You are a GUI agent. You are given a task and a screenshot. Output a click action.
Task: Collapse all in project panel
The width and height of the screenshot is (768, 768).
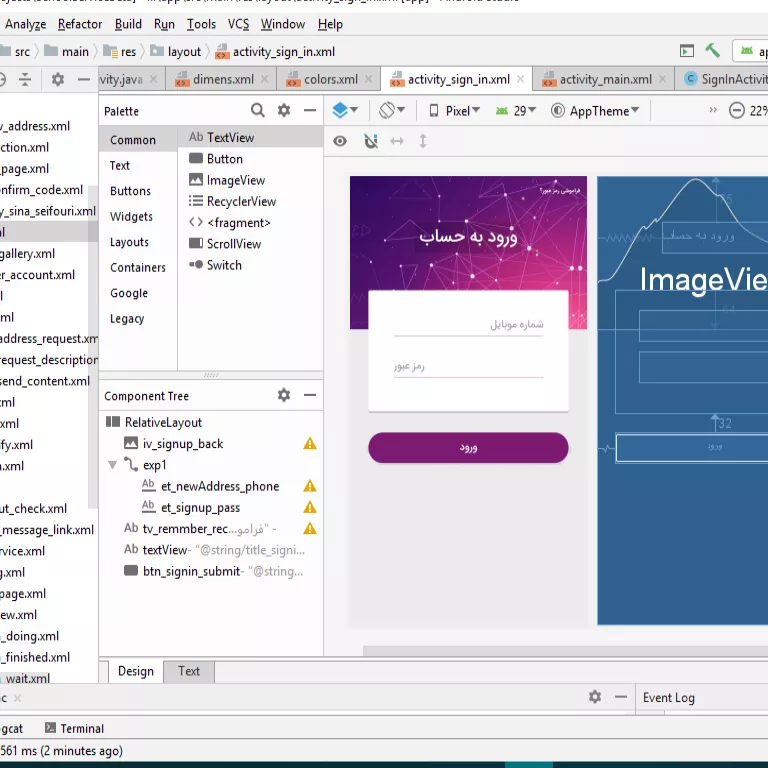(x=25, y=79)
